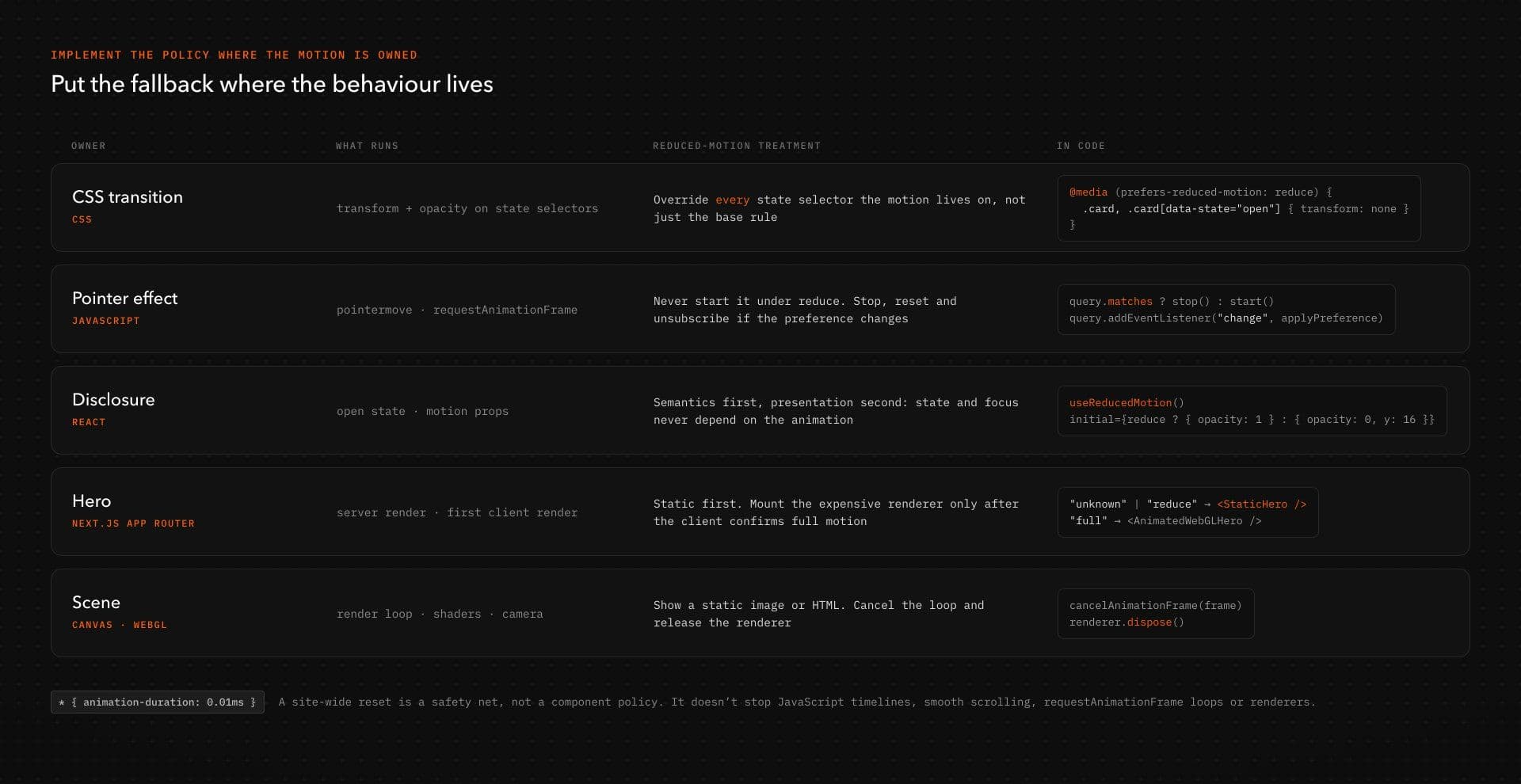Click the orange REACT tag

point(89,422)
